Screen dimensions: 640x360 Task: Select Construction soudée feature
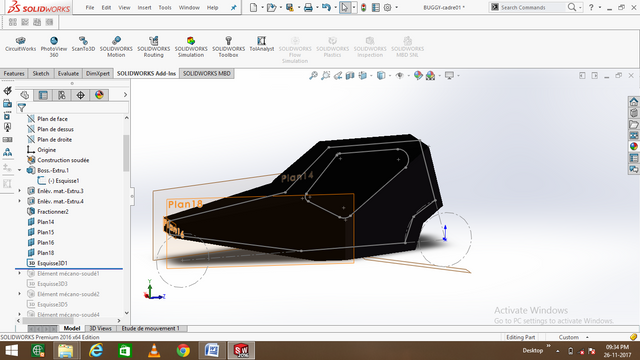[x=63, y=160]
